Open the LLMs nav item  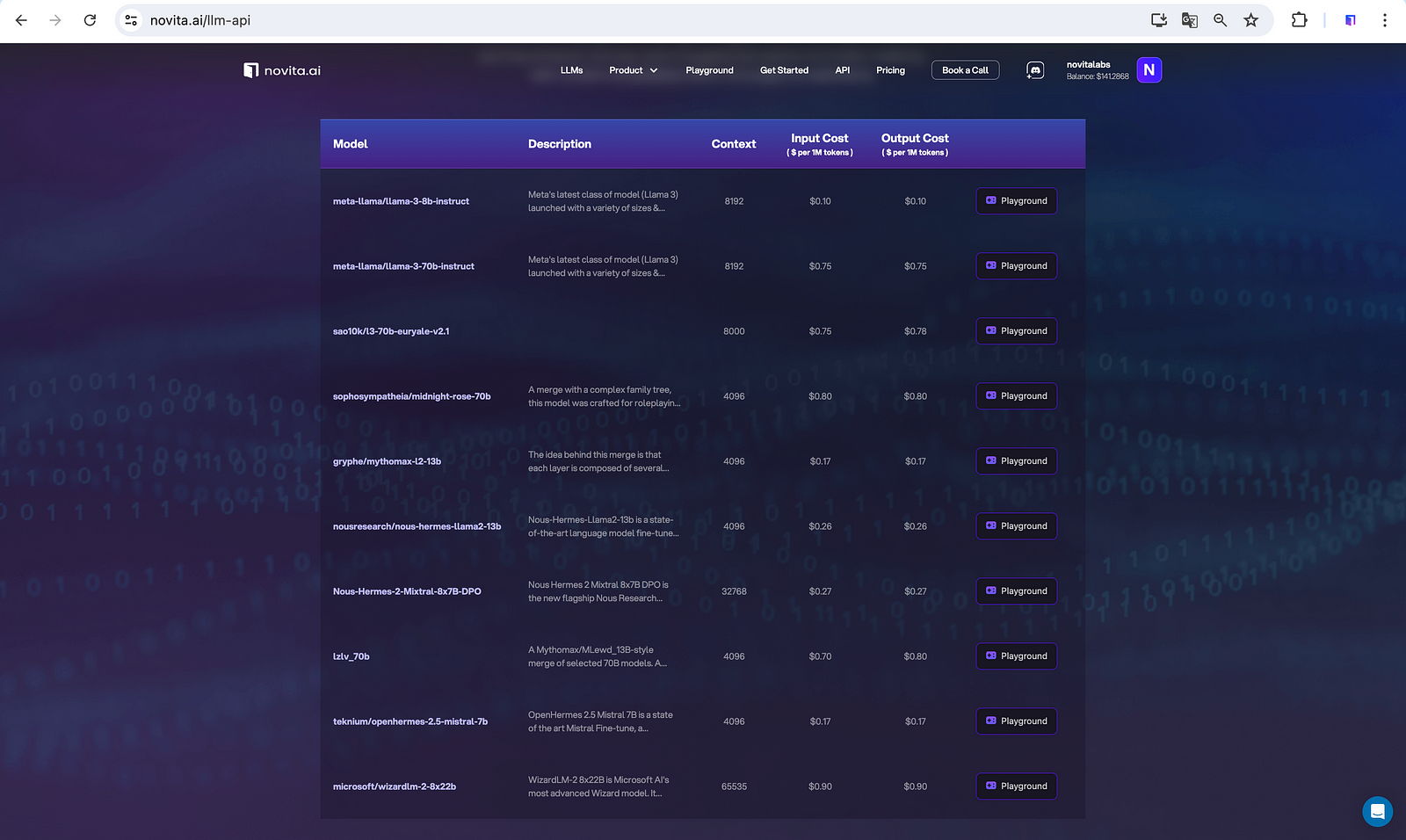[572, 70]
